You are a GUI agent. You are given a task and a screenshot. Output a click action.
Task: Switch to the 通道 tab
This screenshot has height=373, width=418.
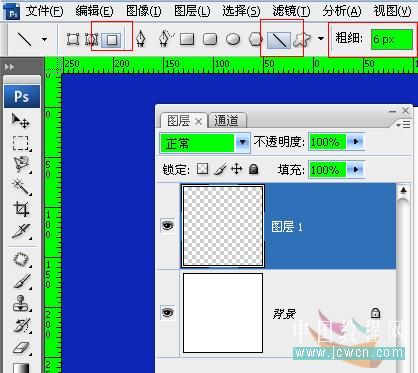pyautogui.click(x=227, y=120)
